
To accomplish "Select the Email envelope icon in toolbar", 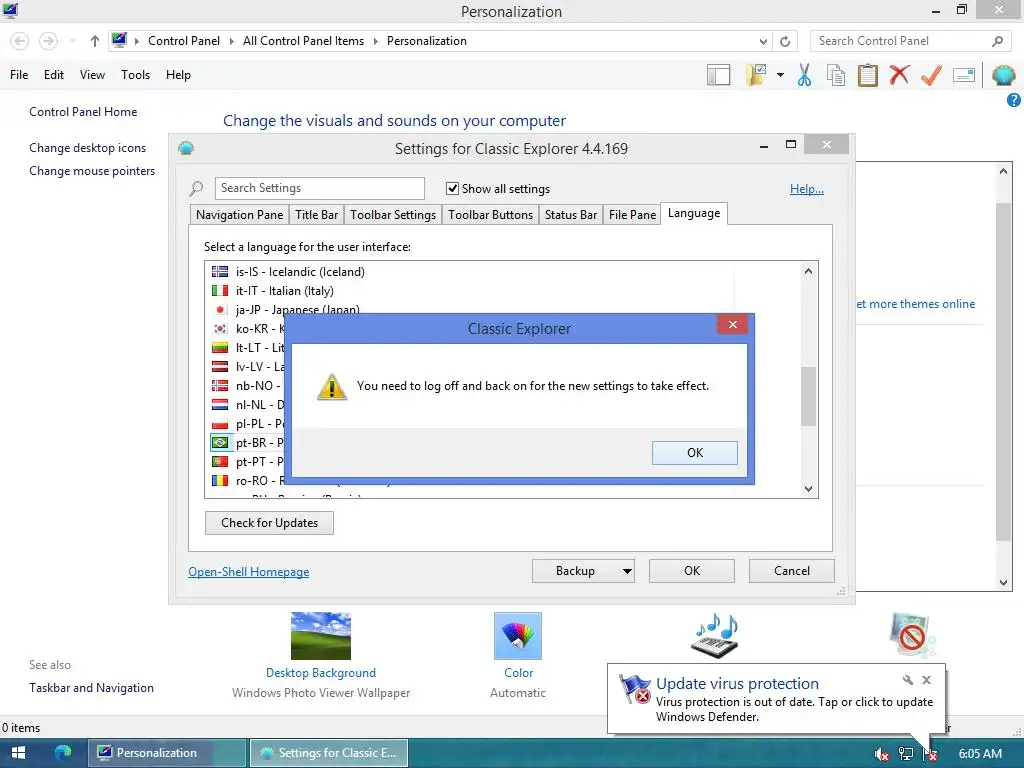I will click(x=964, y=75).
